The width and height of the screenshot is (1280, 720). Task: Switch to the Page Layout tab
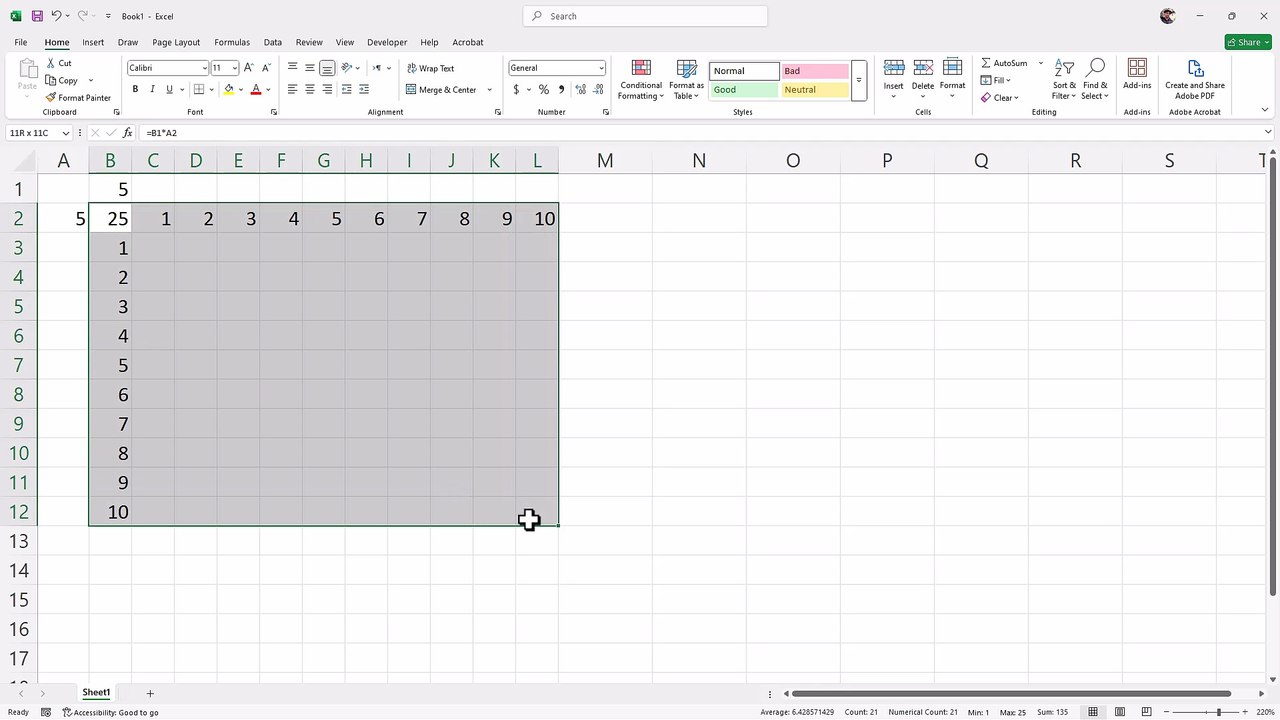tap(176, 42)
